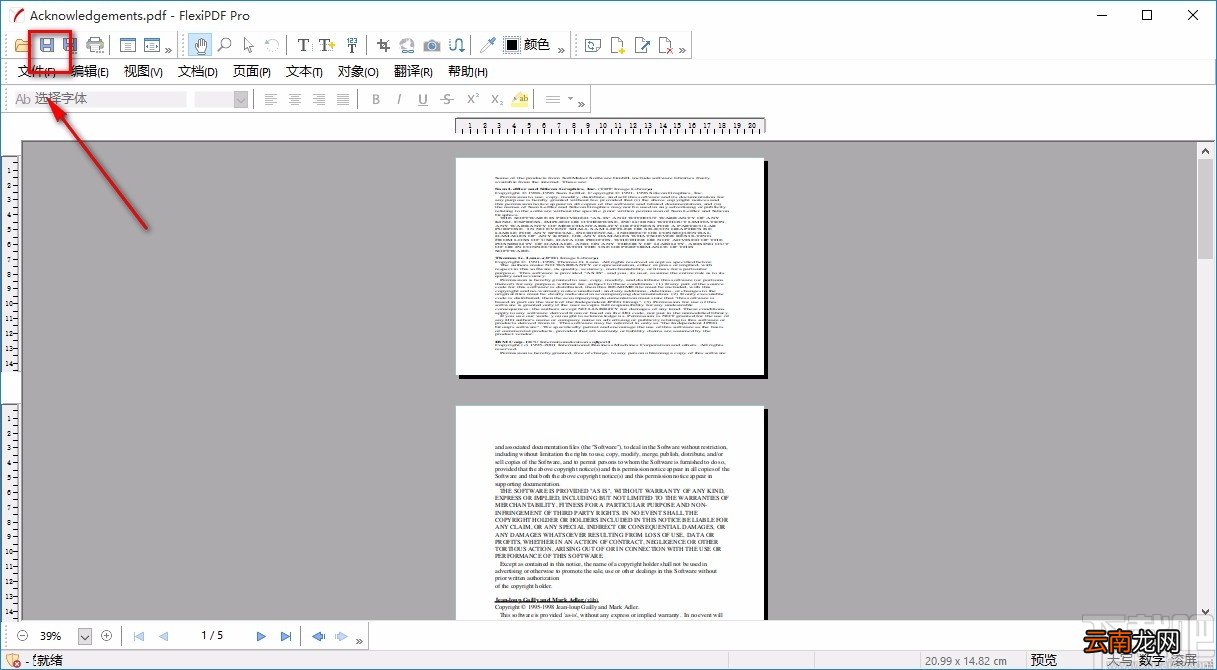Toggle Strikethrough formatting
This screenshot has width=1217, height=670.
(447, 99)
